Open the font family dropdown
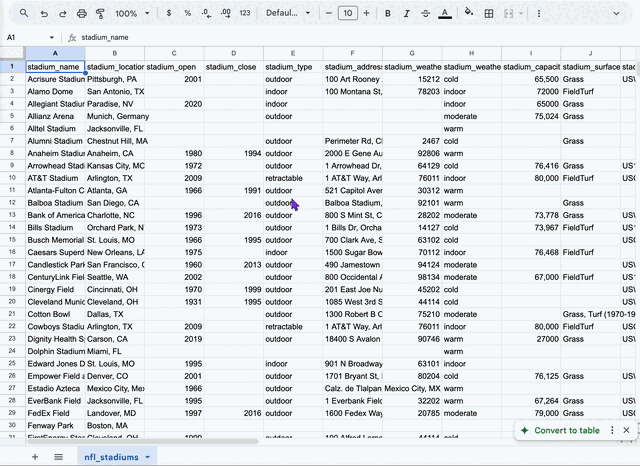This screenshot has width=640, height=466. click(x=288, y=13)
